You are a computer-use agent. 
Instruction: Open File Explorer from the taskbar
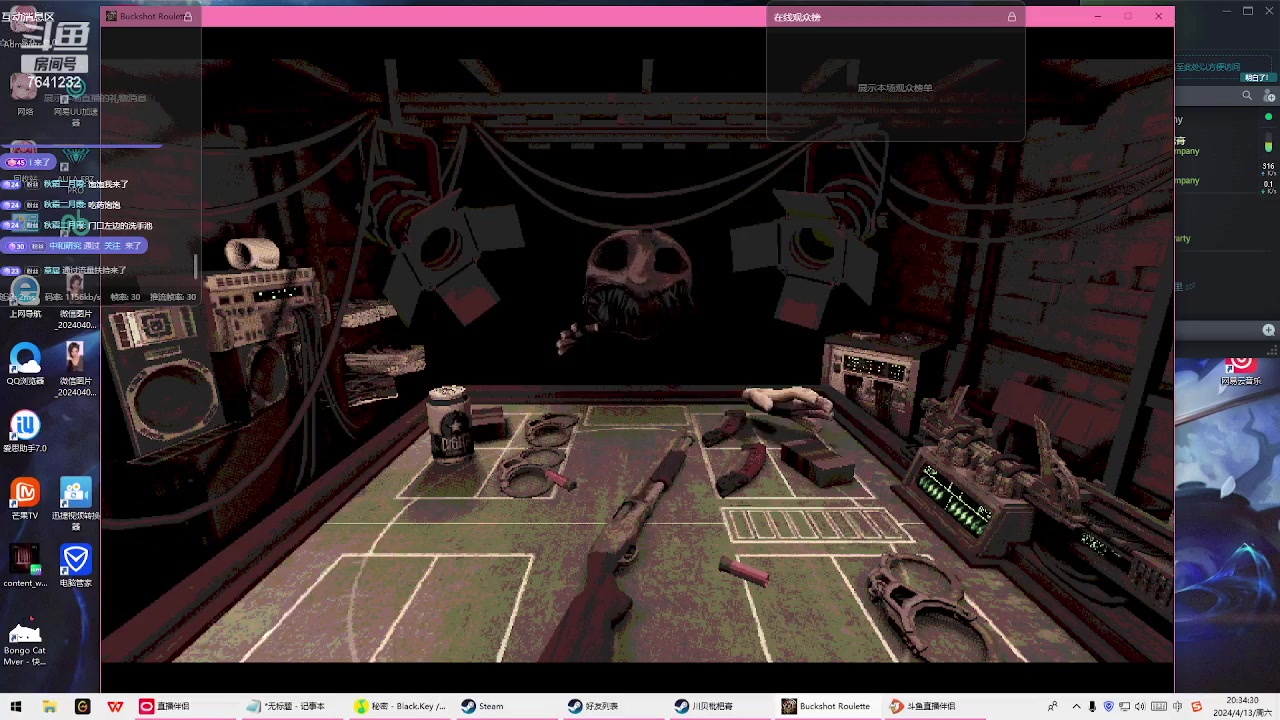tap(49, 706)
